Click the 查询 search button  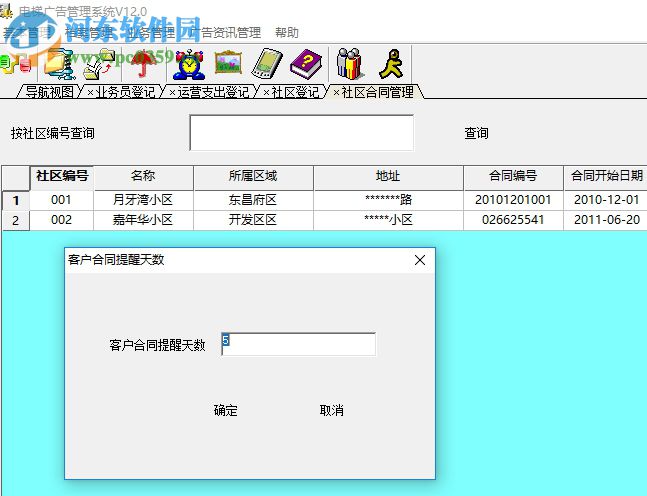477,133
